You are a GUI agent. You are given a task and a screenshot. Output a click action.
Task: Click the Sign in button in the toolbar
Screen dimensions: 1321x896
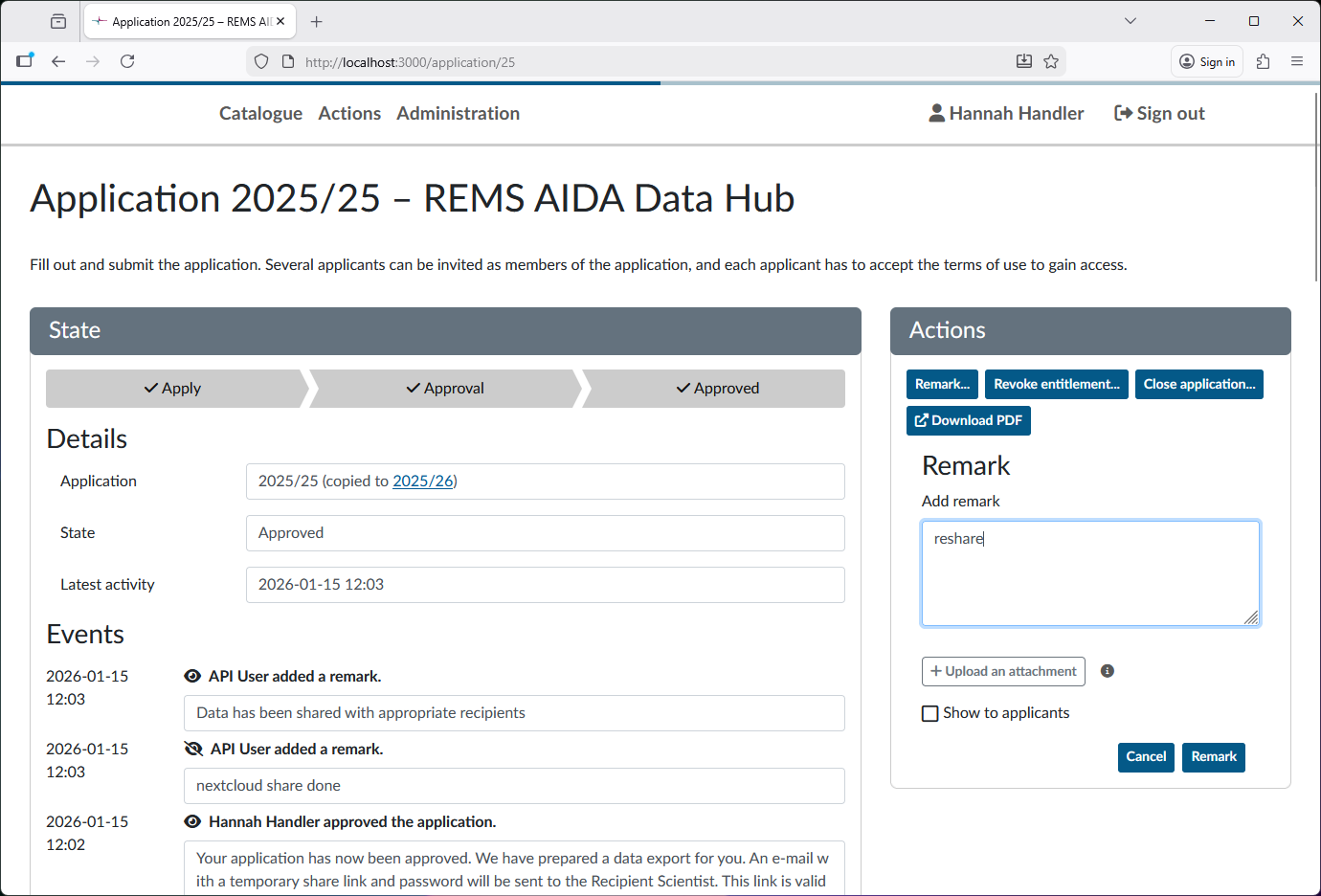pos(1206,60)
